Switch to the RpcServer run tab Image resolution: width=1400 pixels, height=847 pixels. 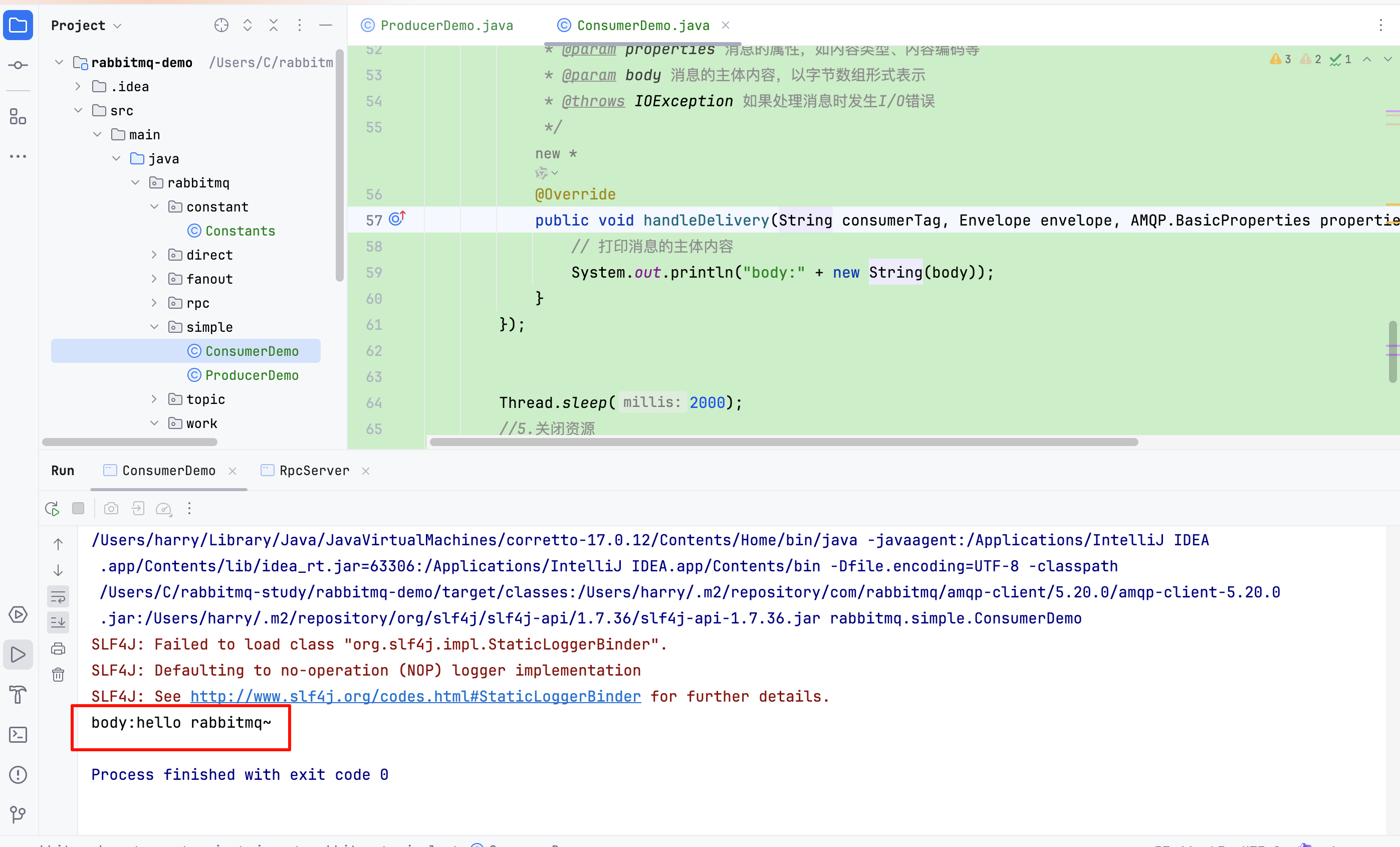(x=314, y=471)
